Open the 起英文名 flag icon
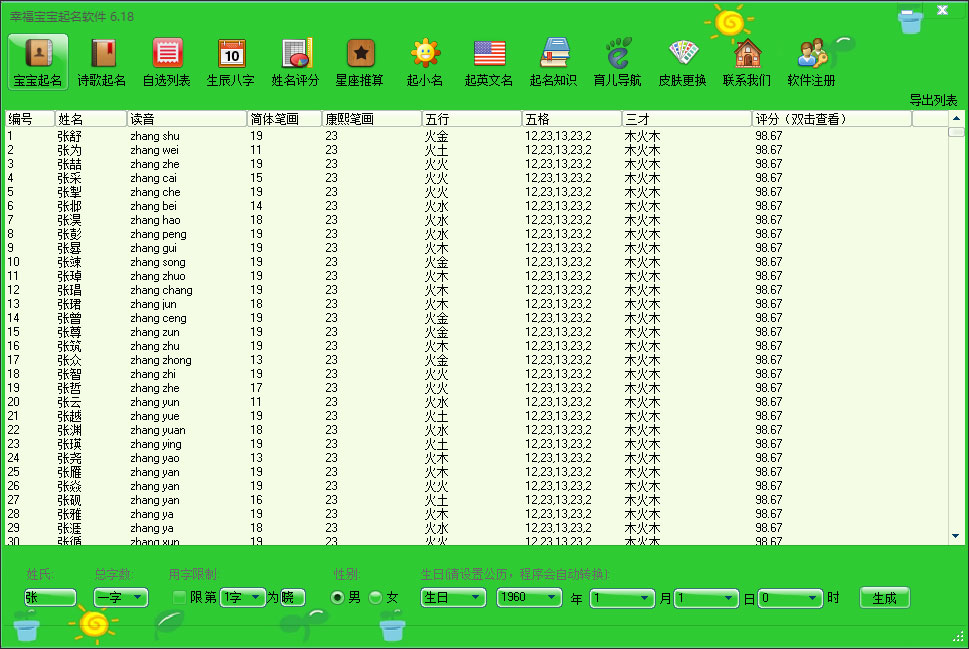This screenshot has width=969, height=649. (489, 62)
